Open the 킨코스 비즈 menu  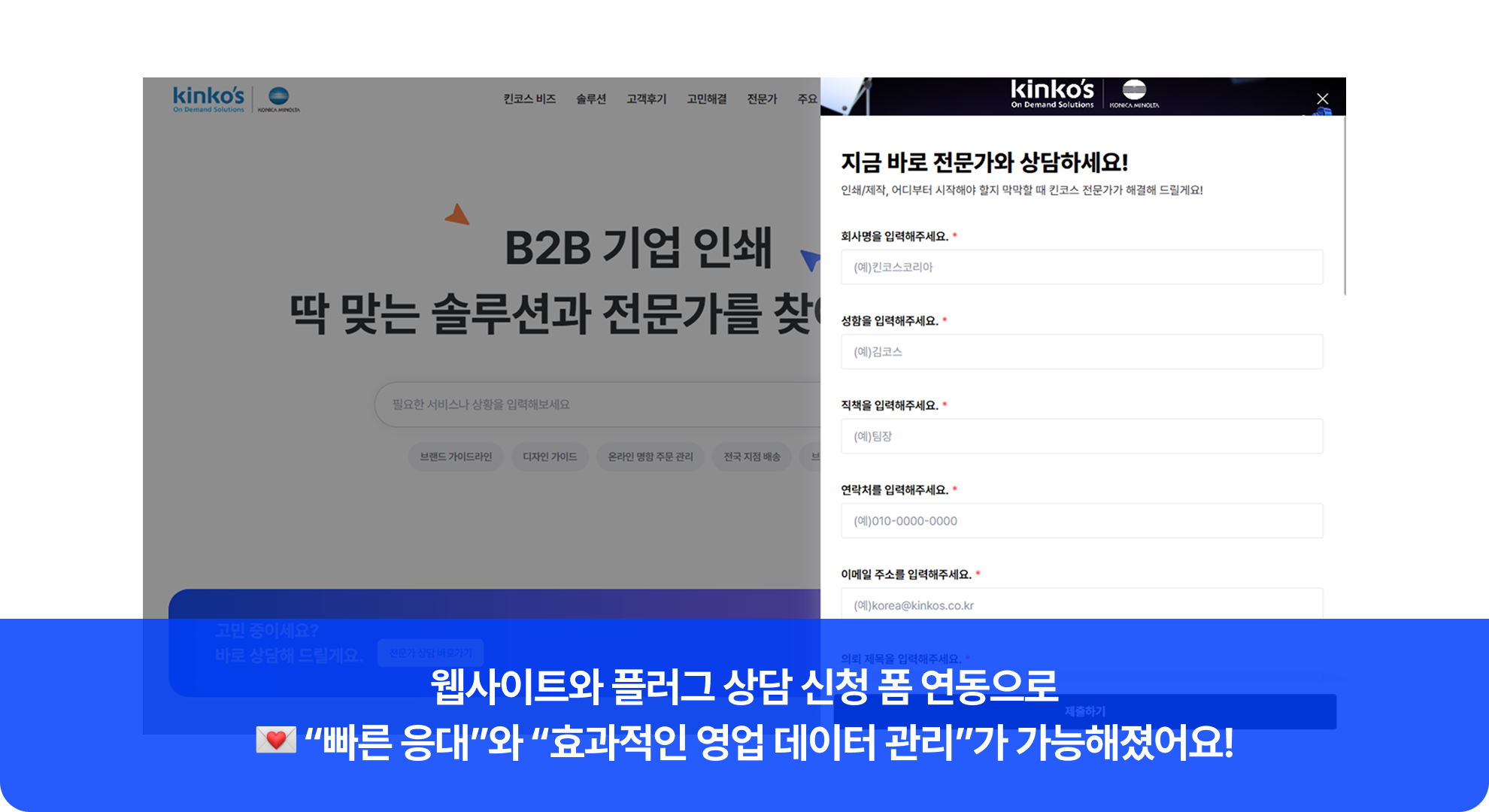(x=529, y=99)
